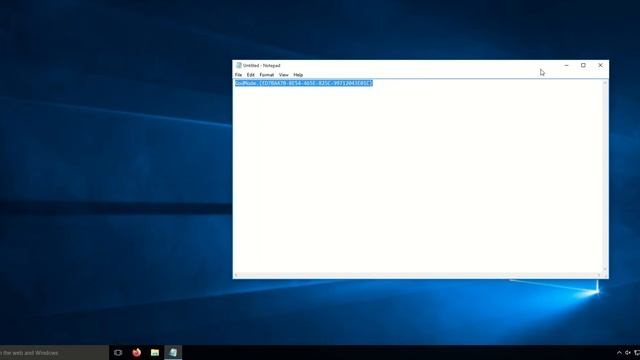Click the Notepad icon in the title bar
Viewport: 640px width, 360px height.
239,65
